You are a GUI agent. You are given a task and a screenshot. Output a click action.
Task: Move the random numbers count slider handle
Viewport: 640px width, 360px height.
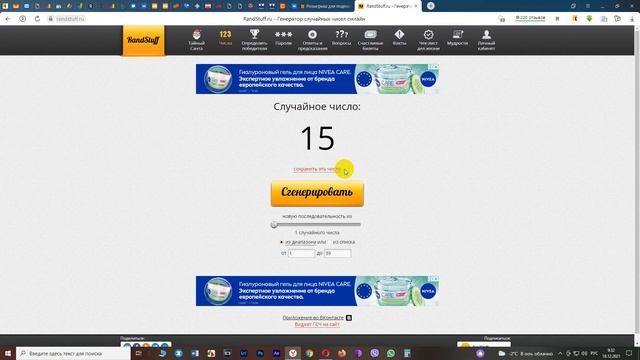pyautogui.click(x=274, y=224)
